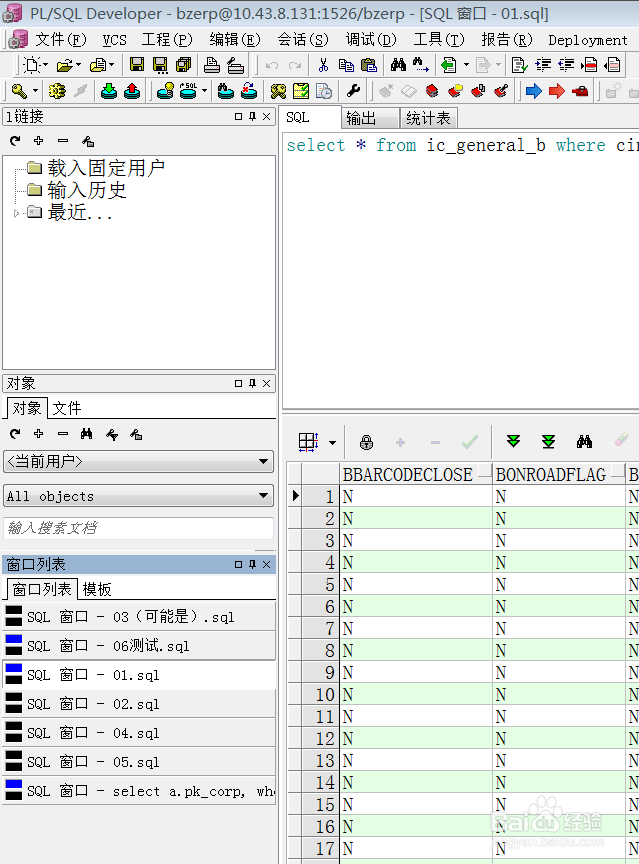Select SQL 窗口 - 05.sql in window list
This screenshot has width=639, height=864.
[x=139, y=762]
